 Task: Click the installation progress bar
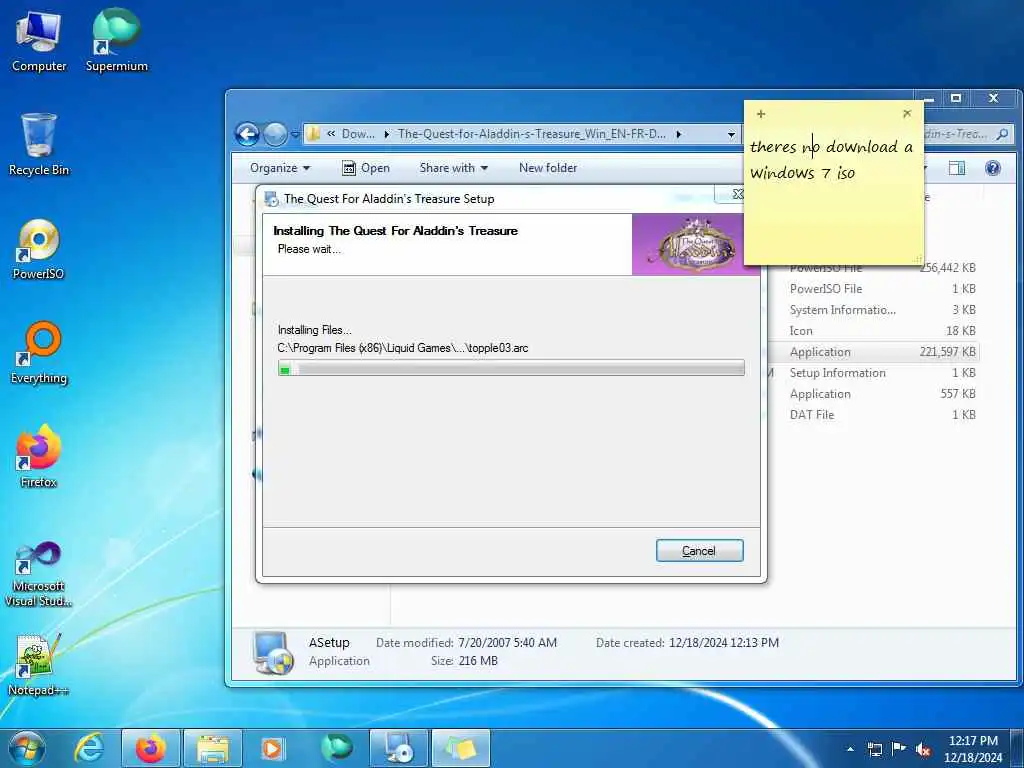pos(511,368)
